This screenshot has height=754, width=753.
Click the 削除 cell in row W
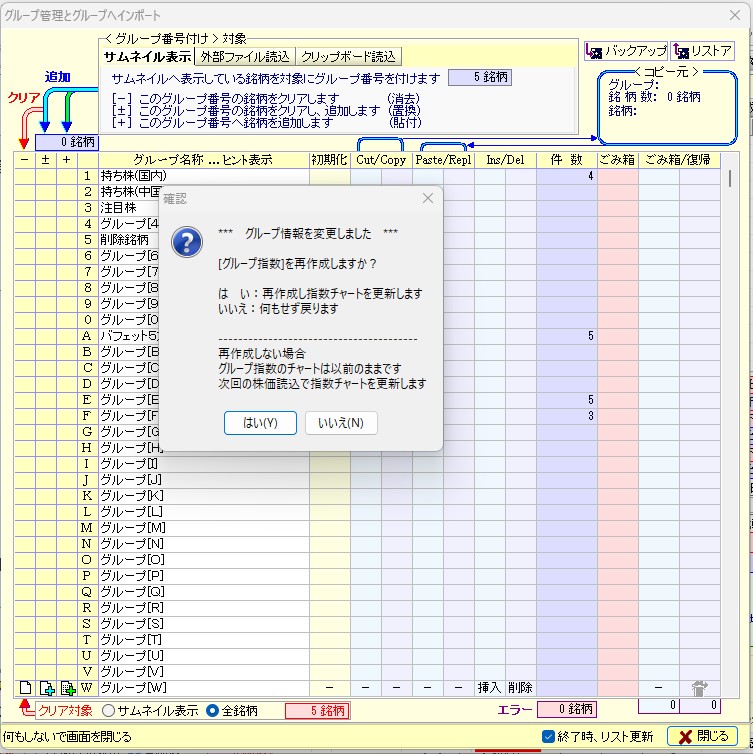click(x=520, y=688)
